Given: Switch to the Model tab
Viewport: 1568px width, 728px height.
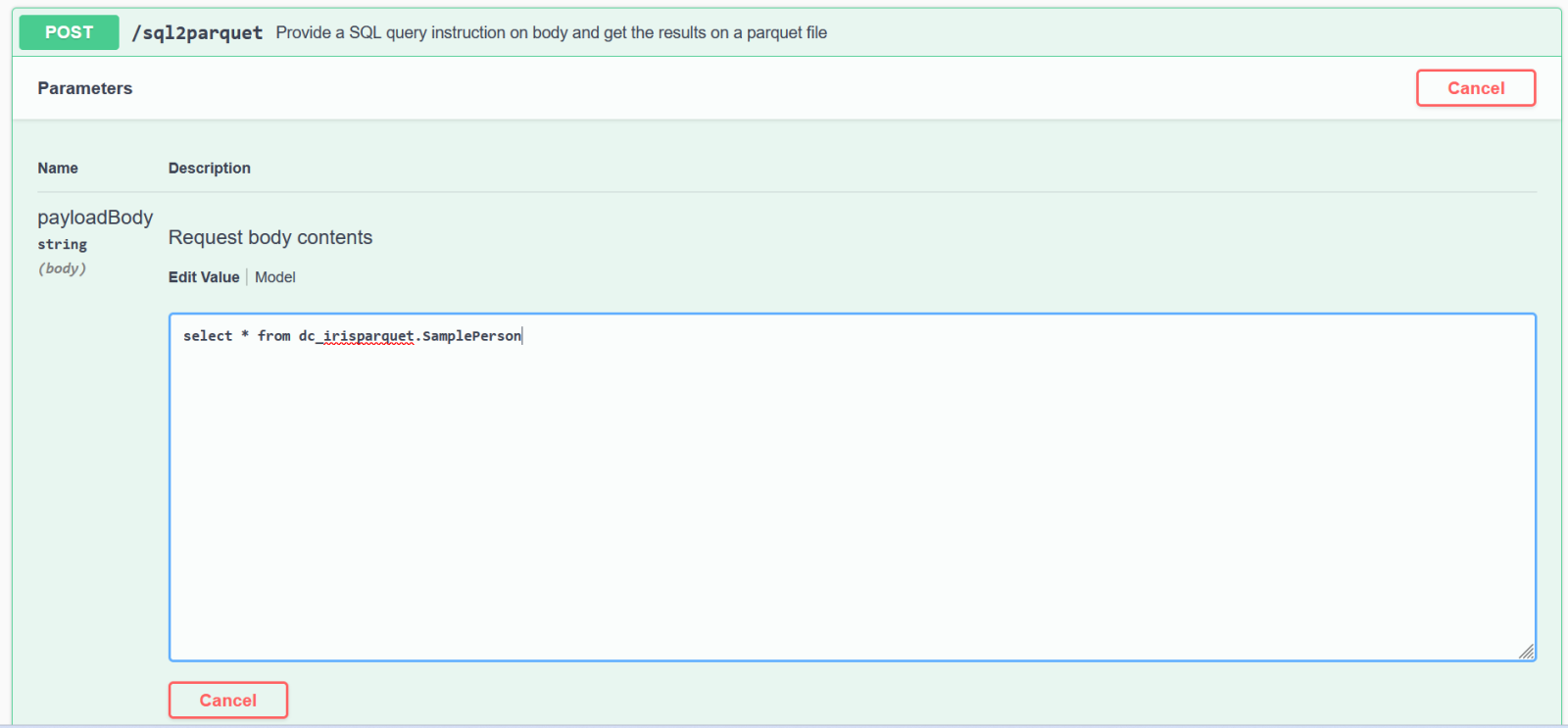Looking at the screenshot, I should click(274, 277).
